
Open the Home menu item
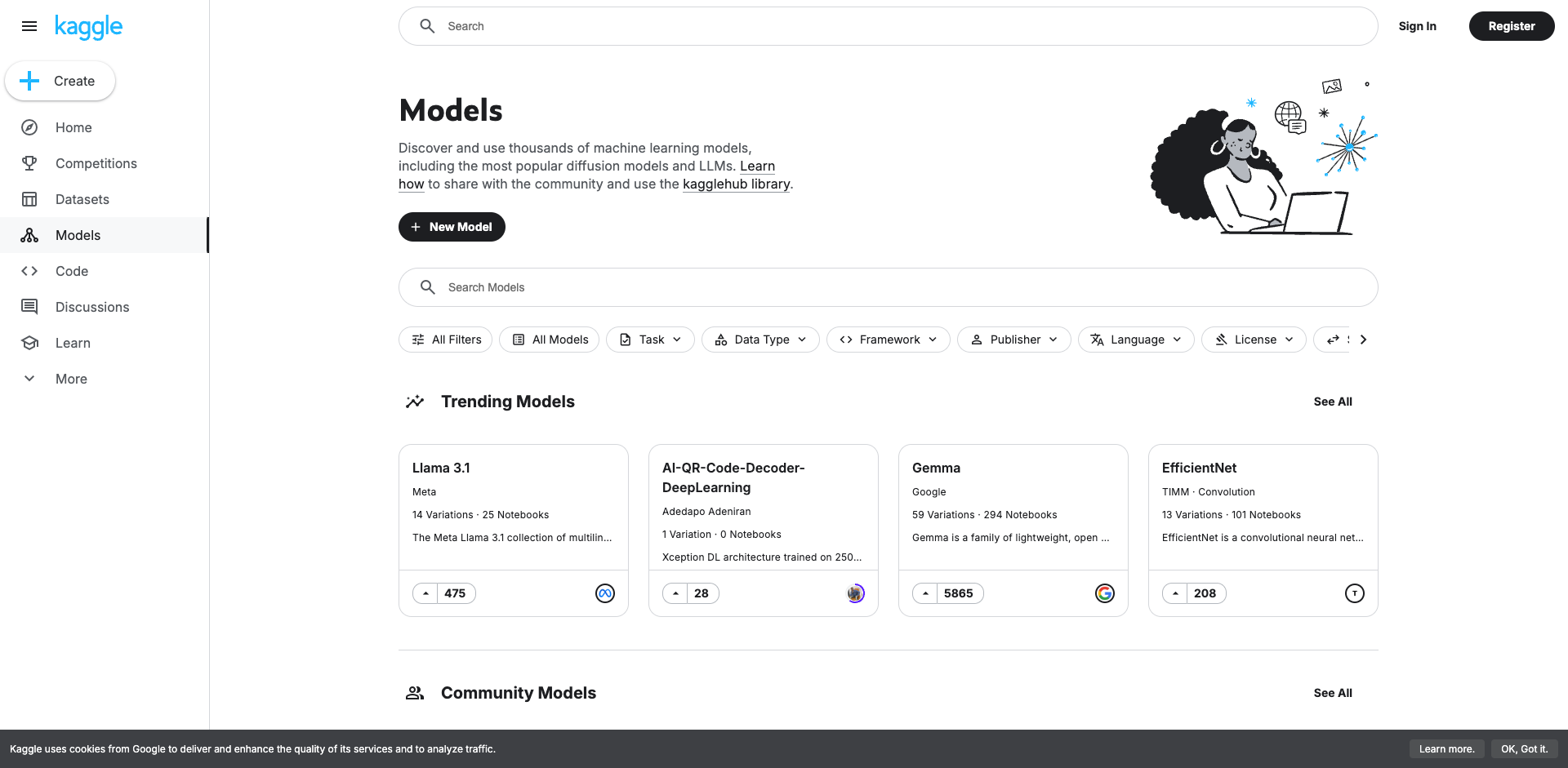pos(73,127)
